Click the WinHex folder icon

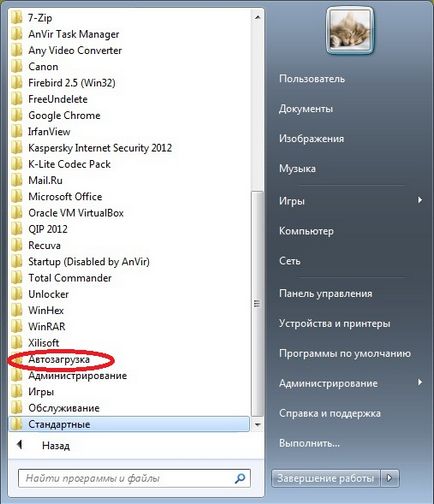point(16,310)
